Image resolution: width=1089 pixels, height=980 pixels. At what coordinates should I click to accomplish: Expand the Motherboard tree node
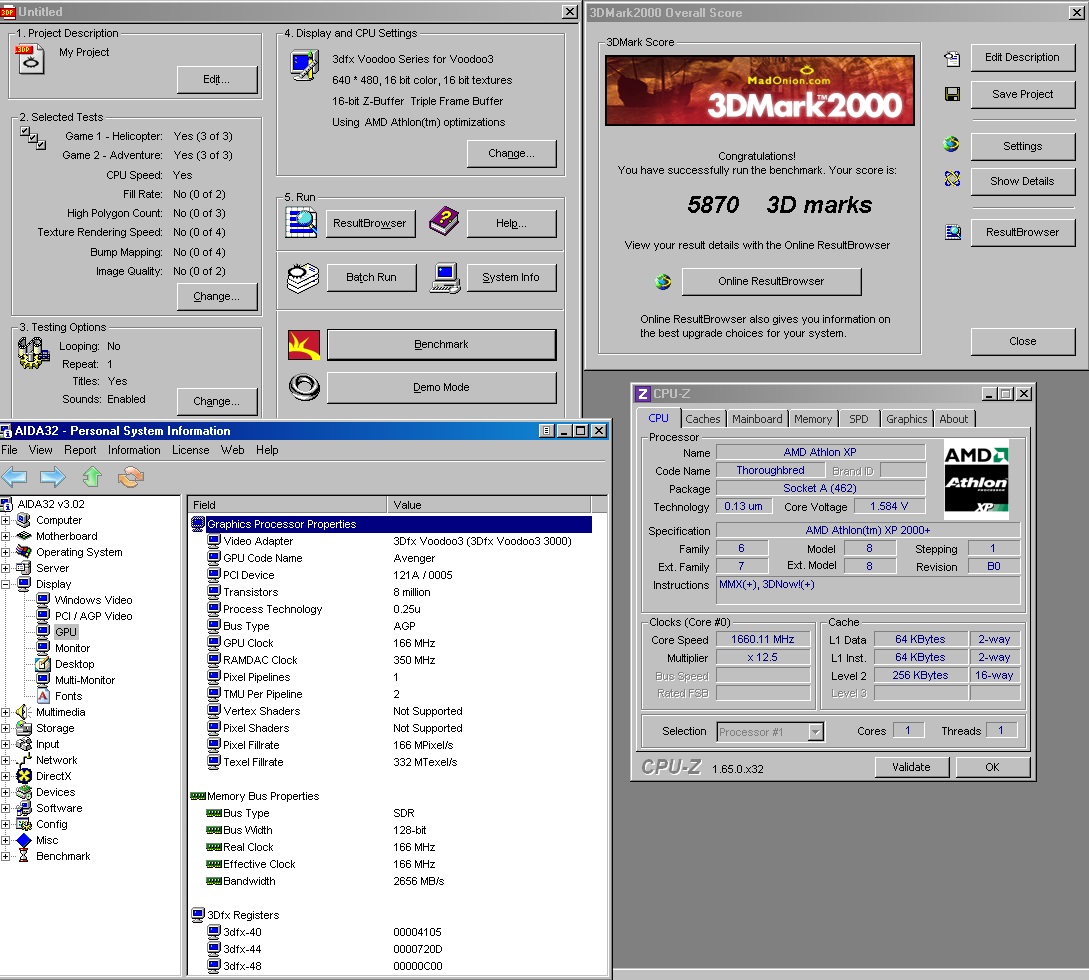tap(6, 536)
